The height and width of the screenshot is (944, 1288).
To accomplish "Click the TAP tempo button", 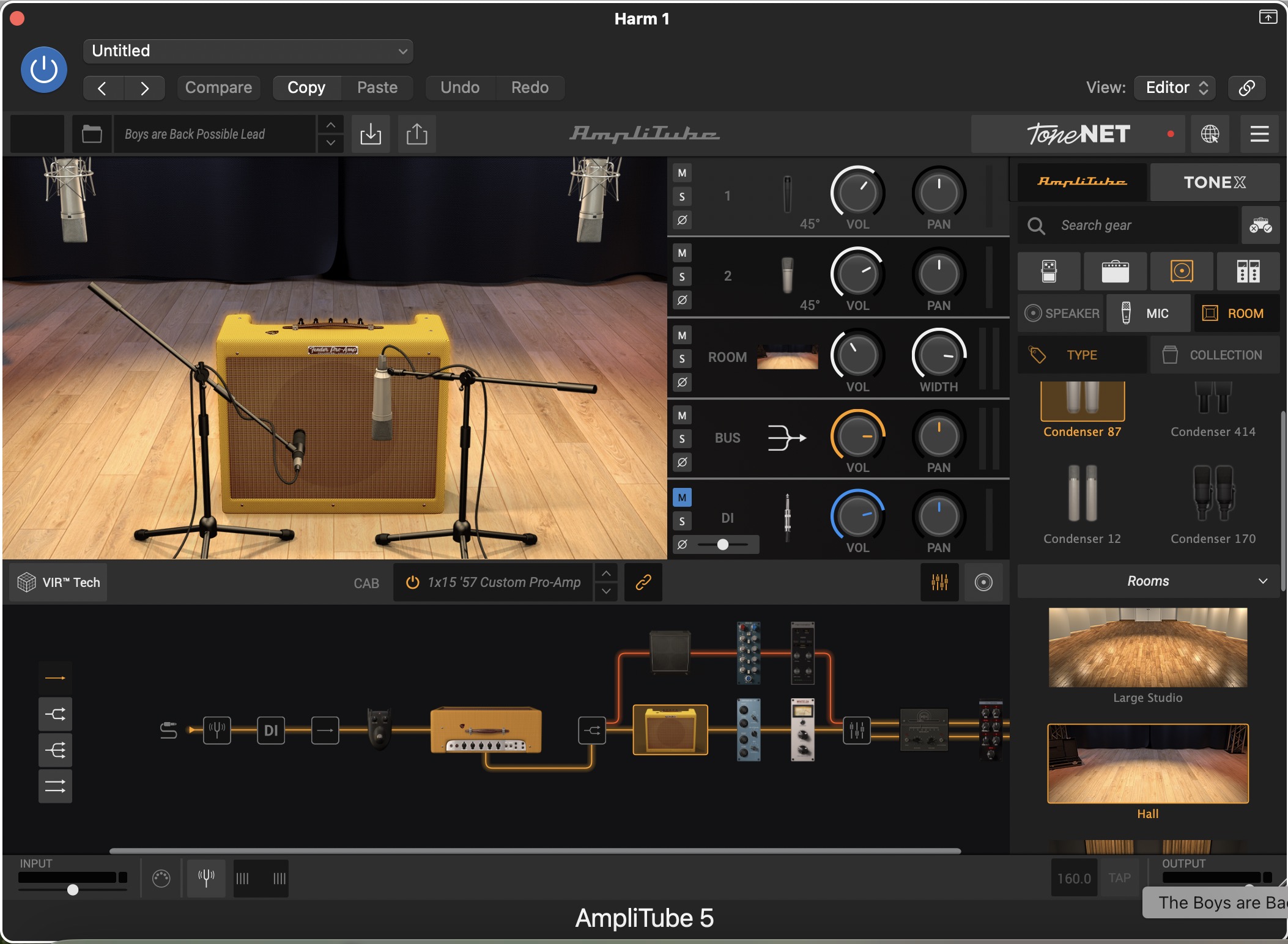I will click(1119, 879).
